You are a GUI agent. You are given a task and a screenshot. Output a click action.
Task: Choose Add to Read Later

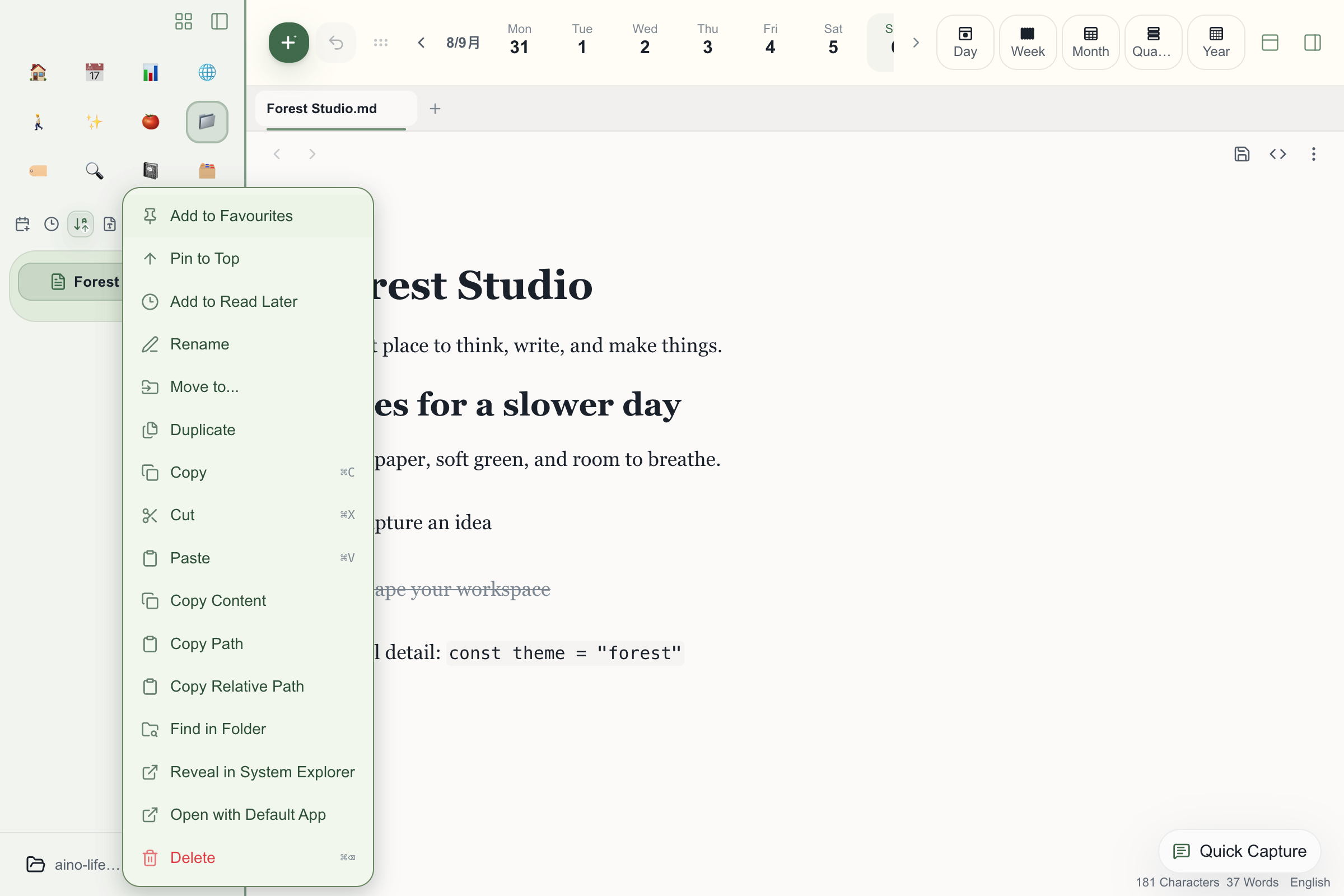[x=248, y=301]
